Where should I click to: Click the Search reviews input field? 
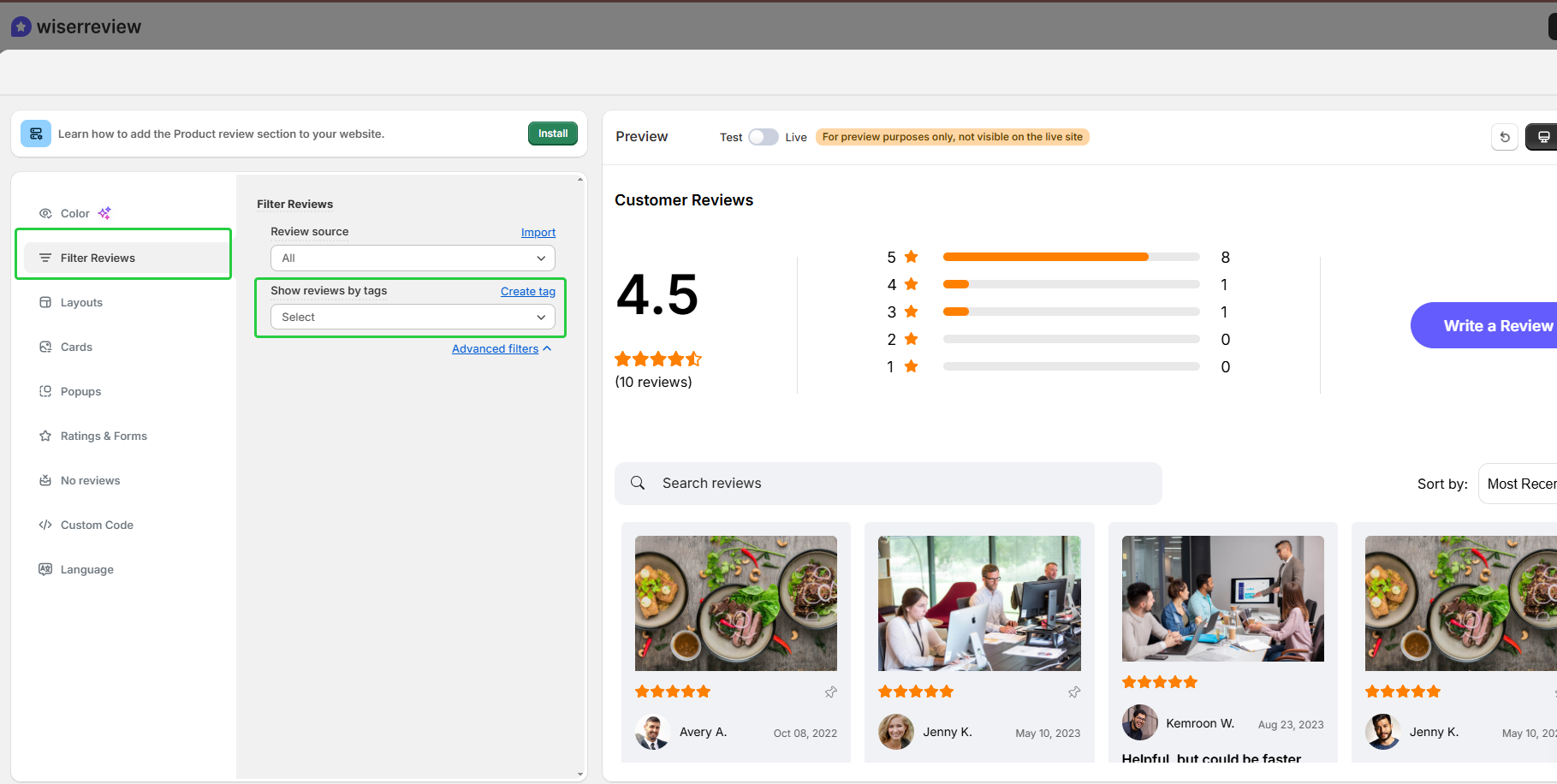coord(899,484)
